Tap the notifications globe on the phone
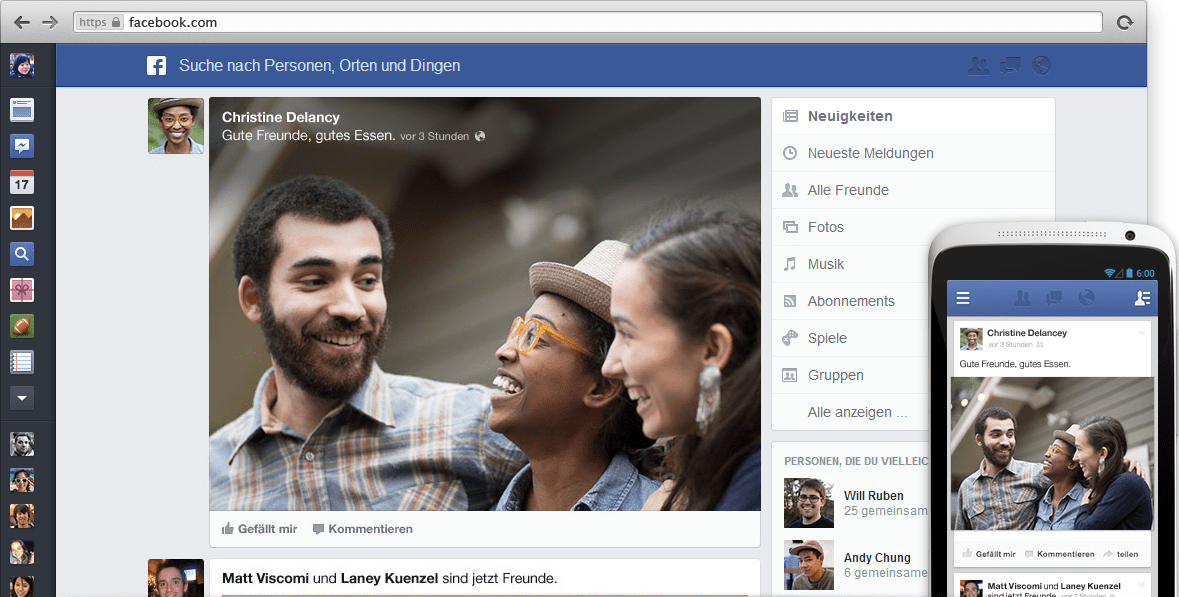This screenshot has height=597, width=1179. [x=1086, y=298]
